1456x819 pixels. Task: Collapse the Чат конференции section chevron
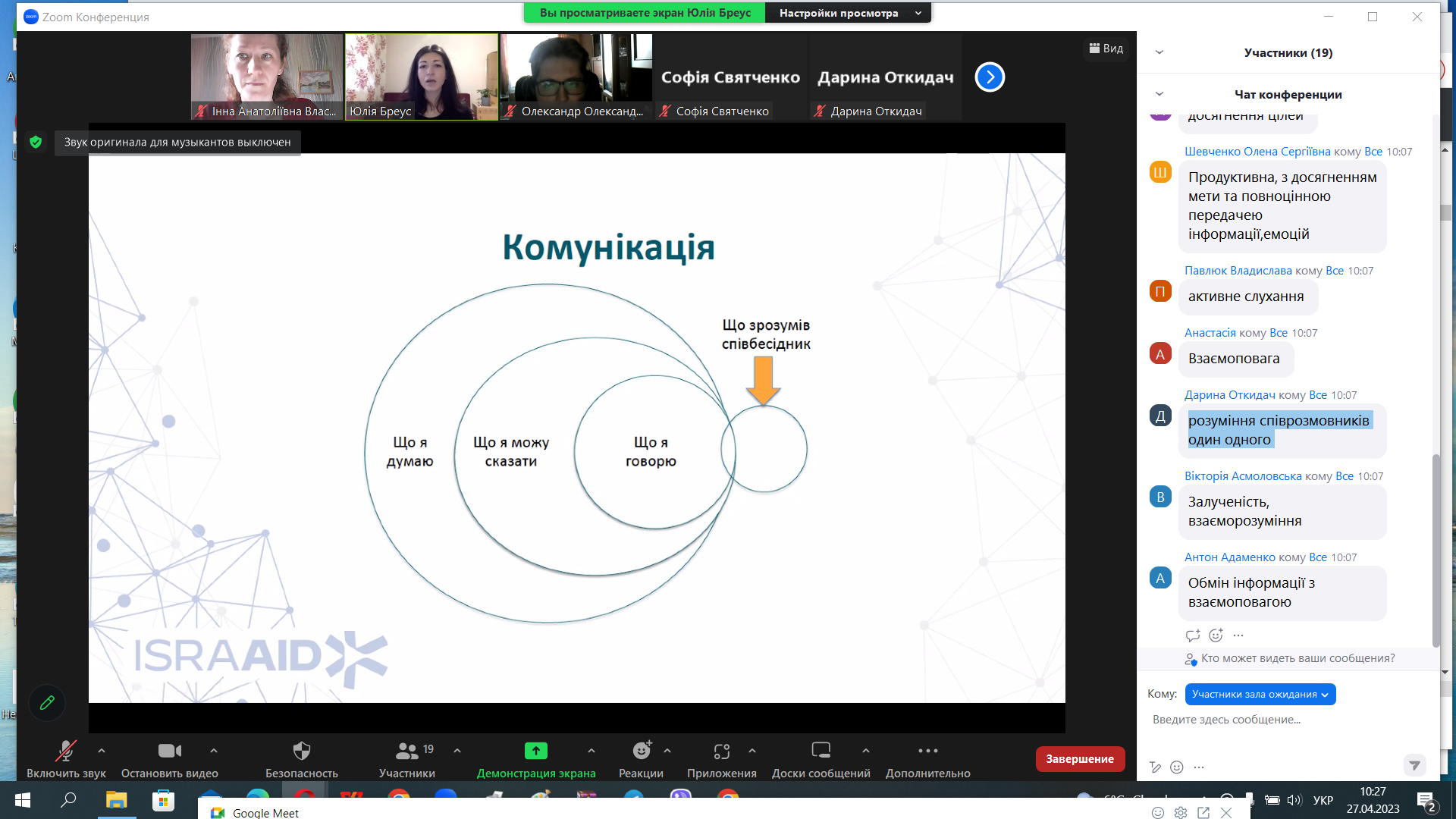pyautogui.click(x=1159, y=94)
